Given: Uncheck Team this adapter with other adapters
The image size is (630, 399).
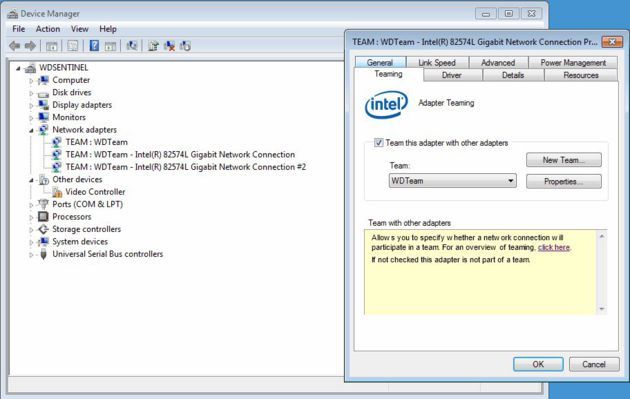Looking at the screenshot, I should [x=378, y=143].
